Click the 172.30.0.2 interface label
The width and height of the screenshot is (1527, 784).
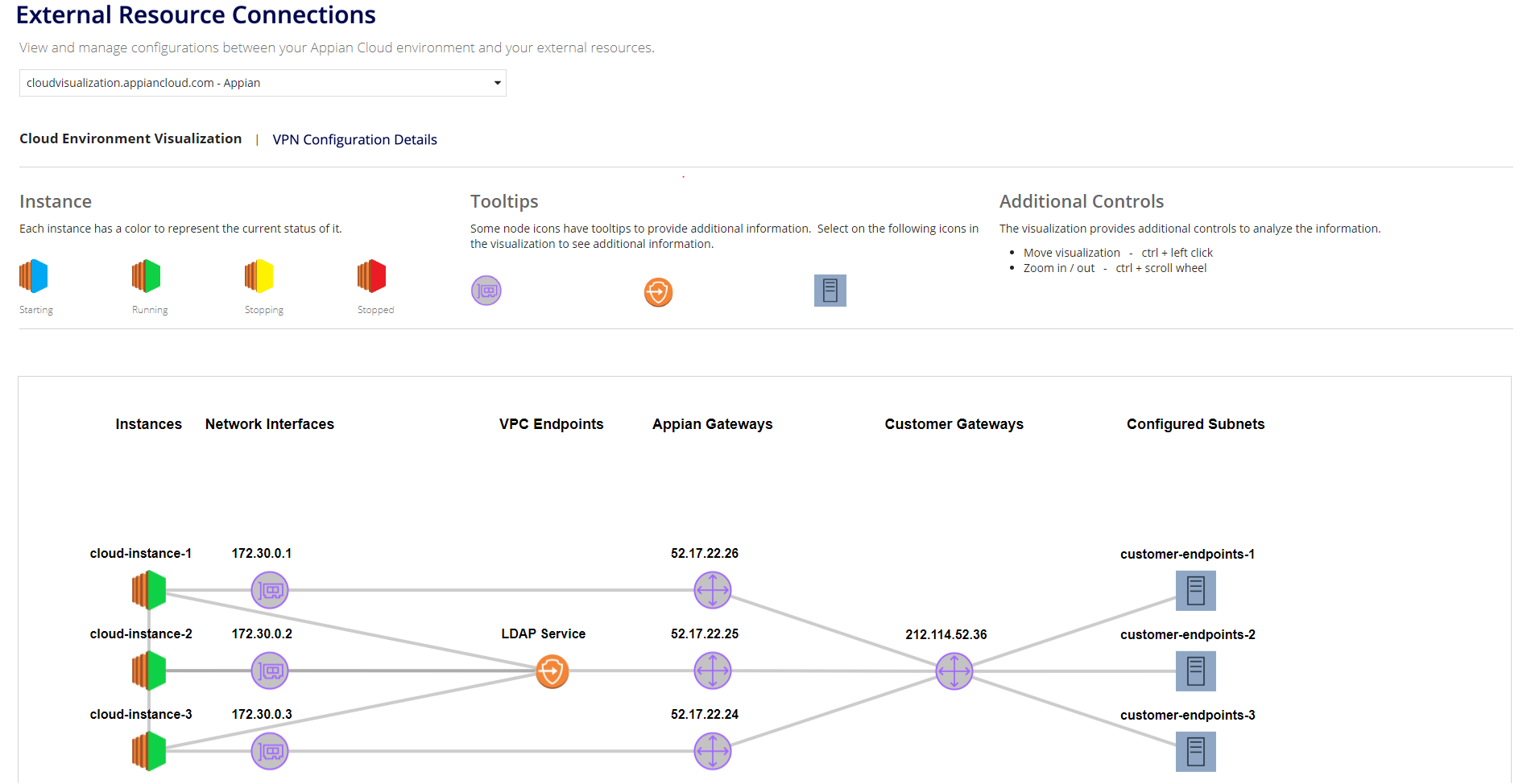[x=262, y=634]
